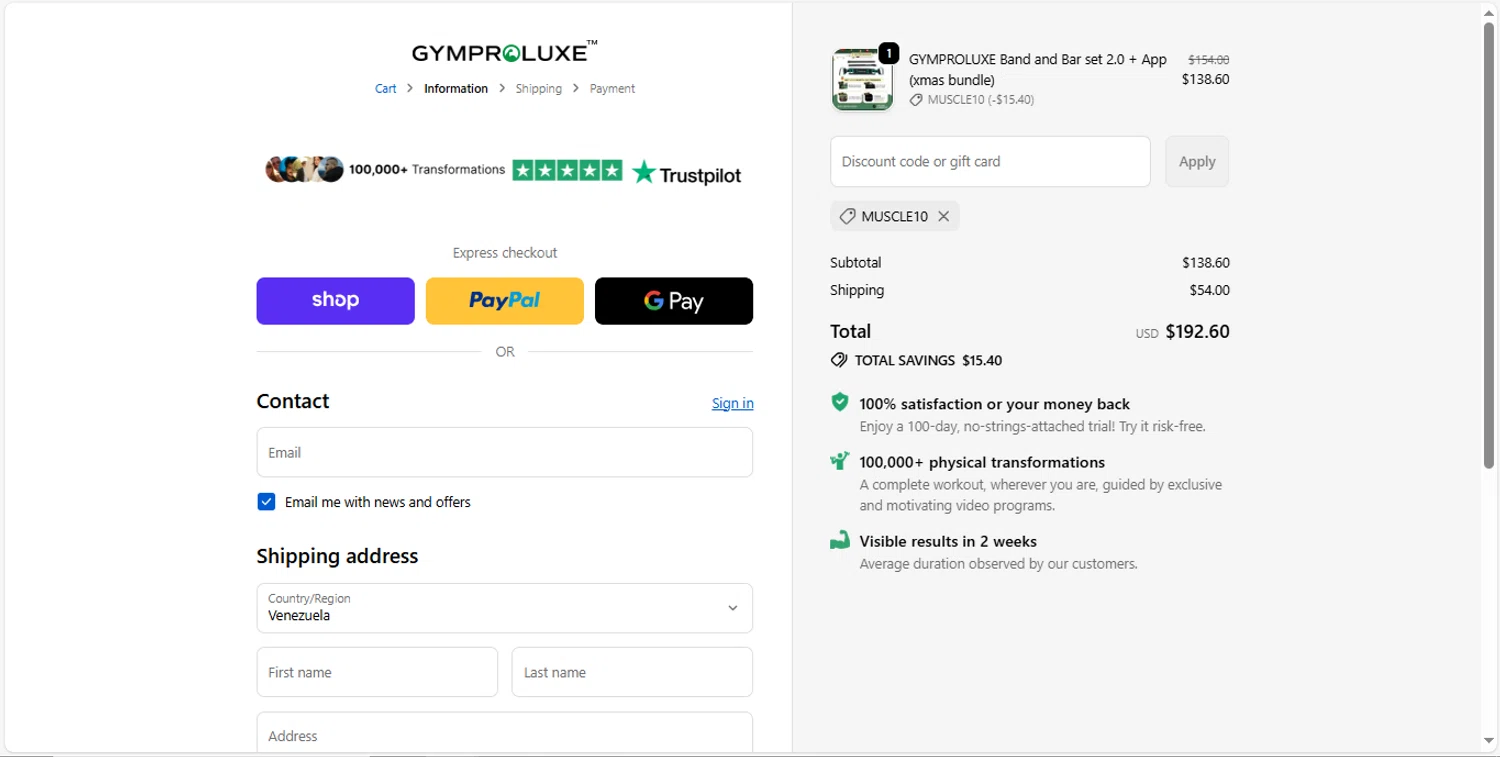Click the total price '$192.60'
This screenshot has height=757, width=1500.
click(x=1198, y=331)
